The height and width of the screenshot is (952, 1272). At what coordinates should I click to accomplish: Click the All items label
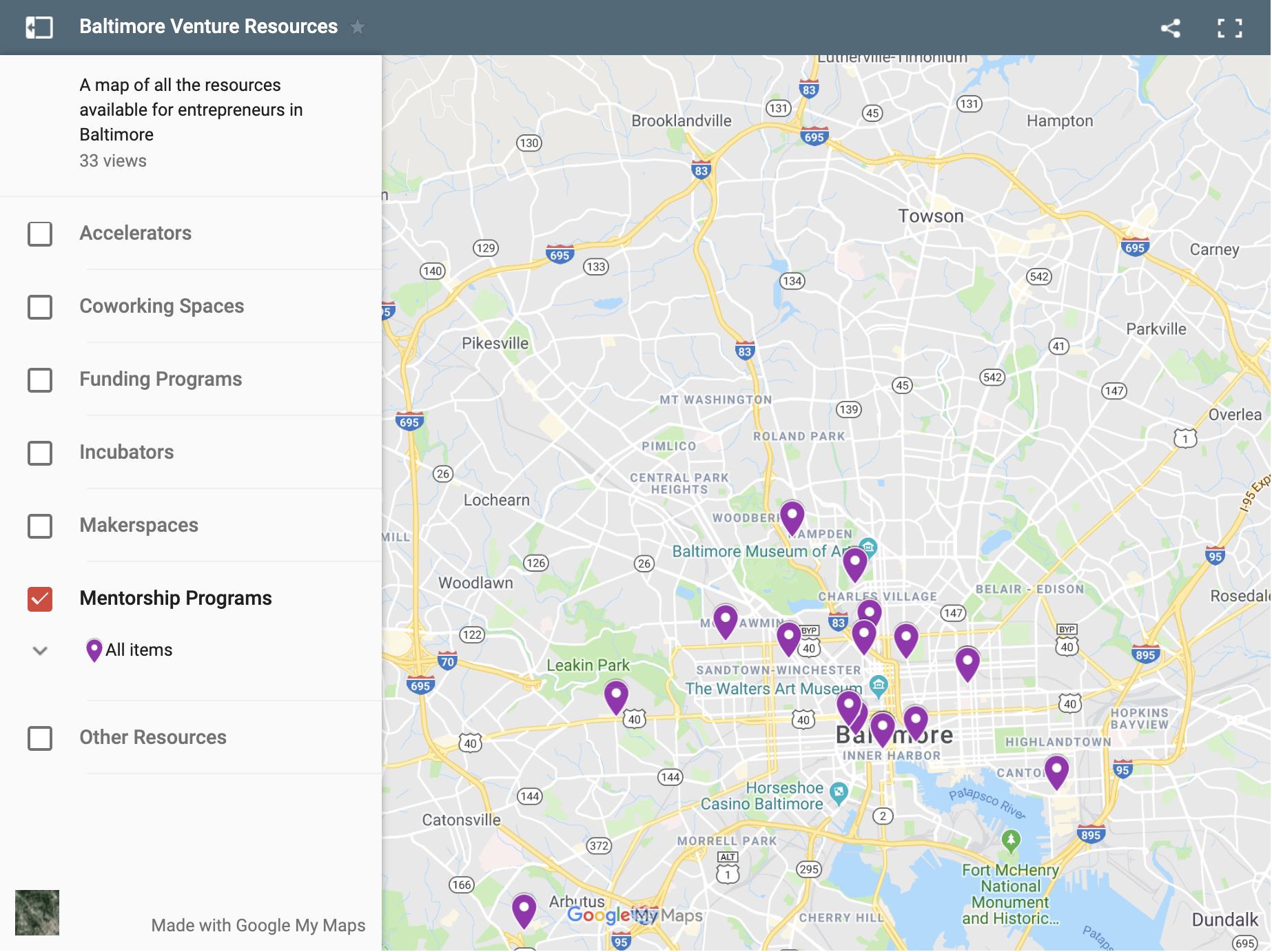coord(139,650)
